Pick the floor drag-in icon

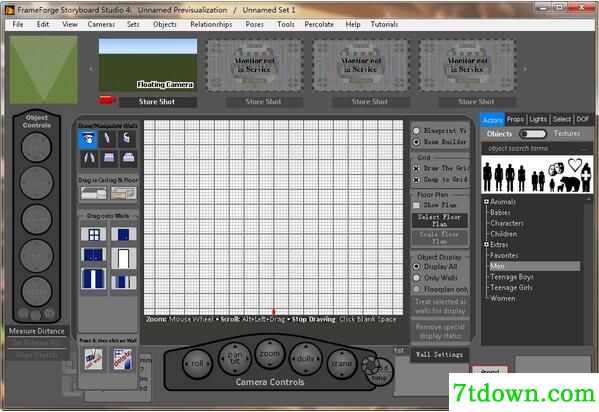tap(123, 193)
